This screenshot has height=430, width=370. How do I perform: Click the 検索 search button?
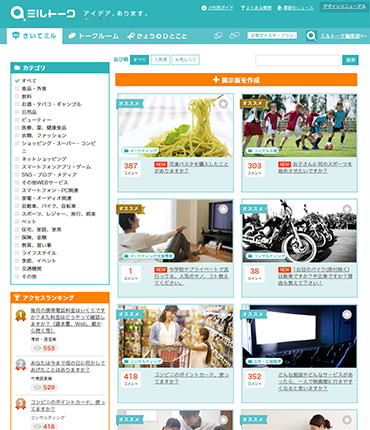tap(350, 60)
